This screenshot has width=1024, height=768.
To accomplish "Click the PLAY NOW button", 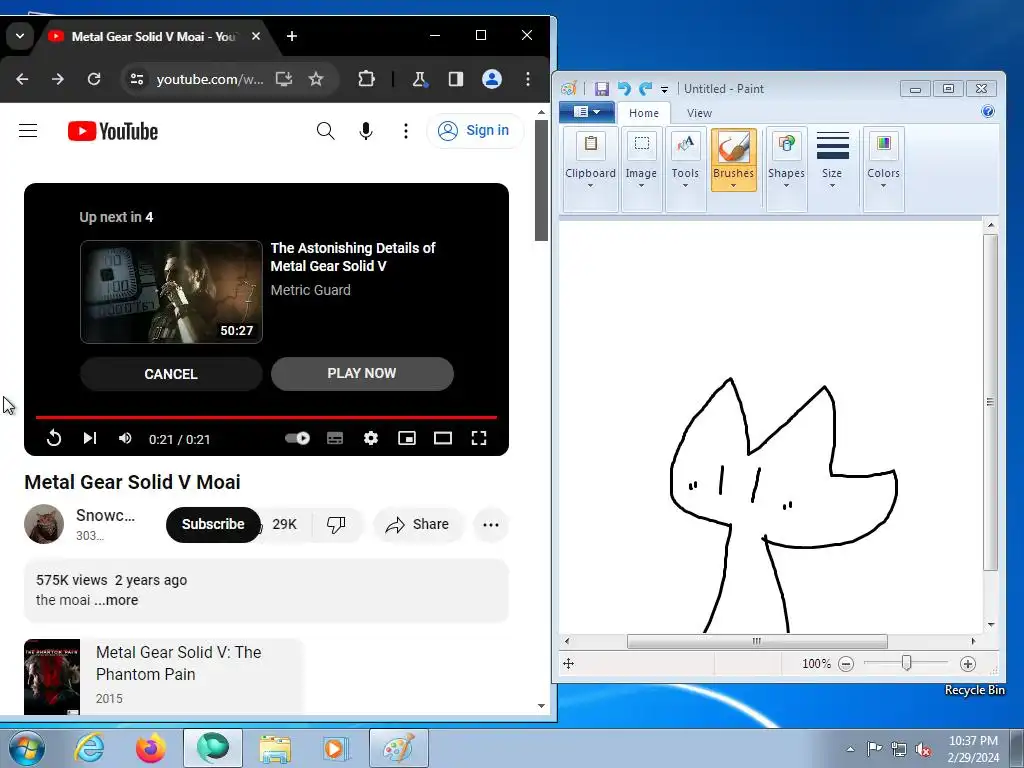I will coord(362,374).
